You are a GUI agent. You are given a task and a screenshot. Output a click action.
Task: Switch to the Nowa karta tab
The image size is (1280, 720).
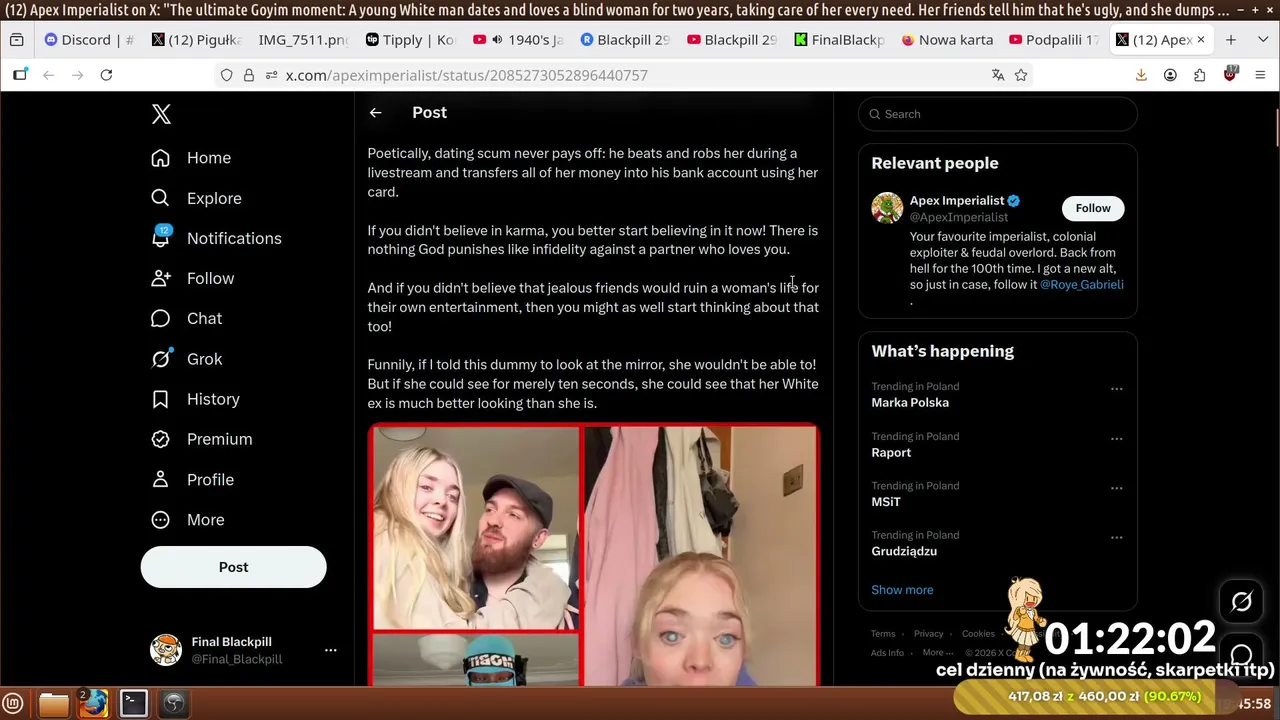coord(947,40)
